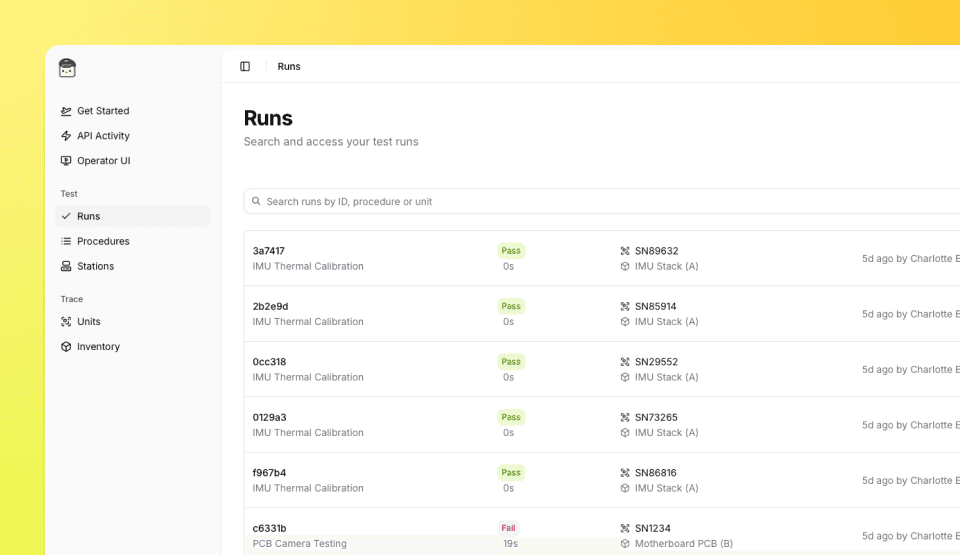Open the Motherboard PCB (B) part
The width and height of the screenshot is (960, 555).
(x=683, y=543)
